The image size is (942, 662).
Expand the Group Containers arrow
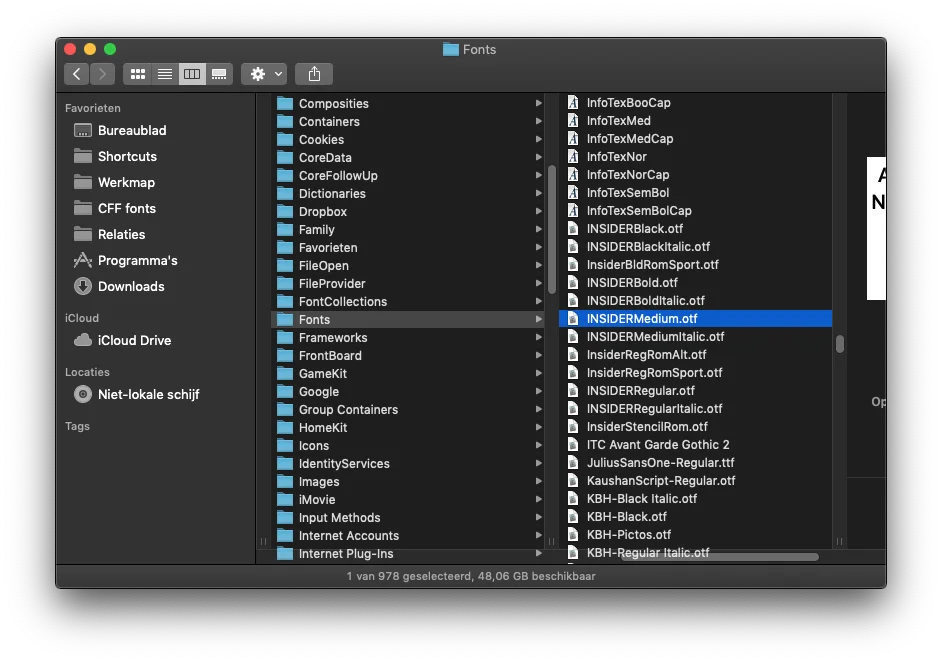(x=538, y=410)
